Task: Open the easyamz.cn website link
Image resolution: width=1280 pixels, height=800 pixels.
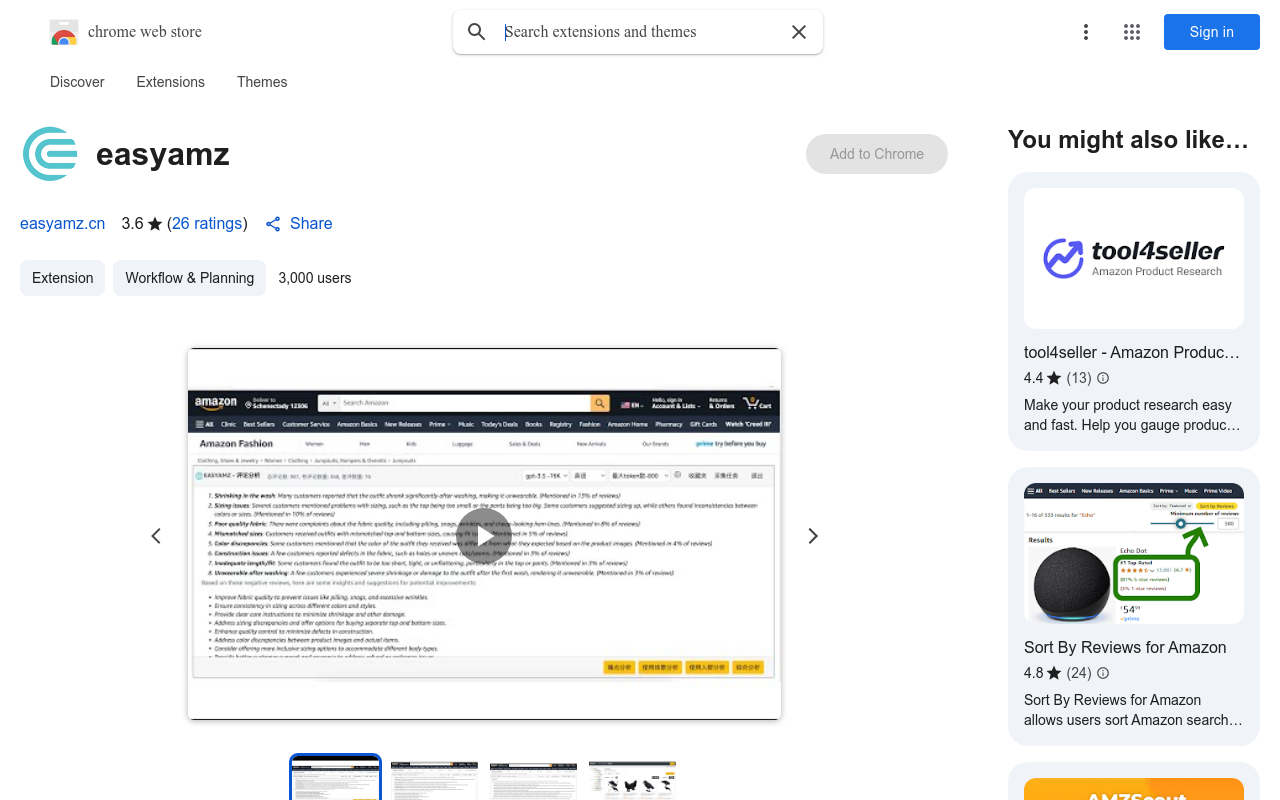Action: coord(62,224)
